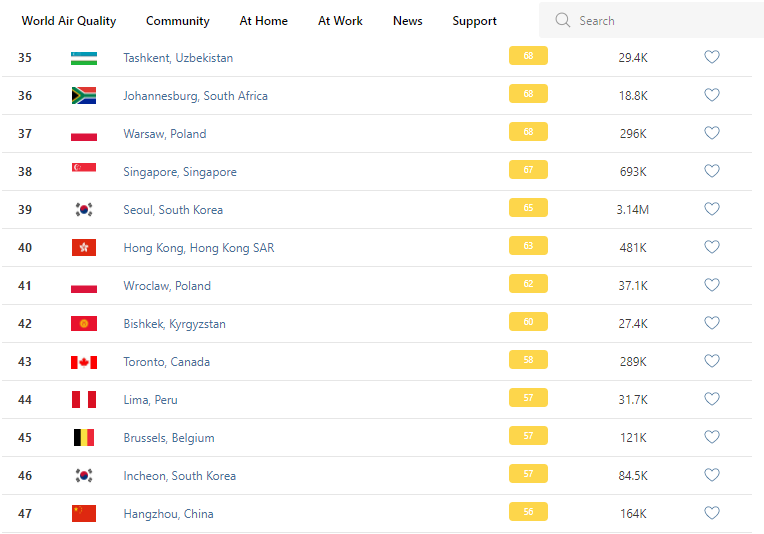Open the Toronto, Canada link
The width and height of the screenshot is (764, 534).
[167, 362]
